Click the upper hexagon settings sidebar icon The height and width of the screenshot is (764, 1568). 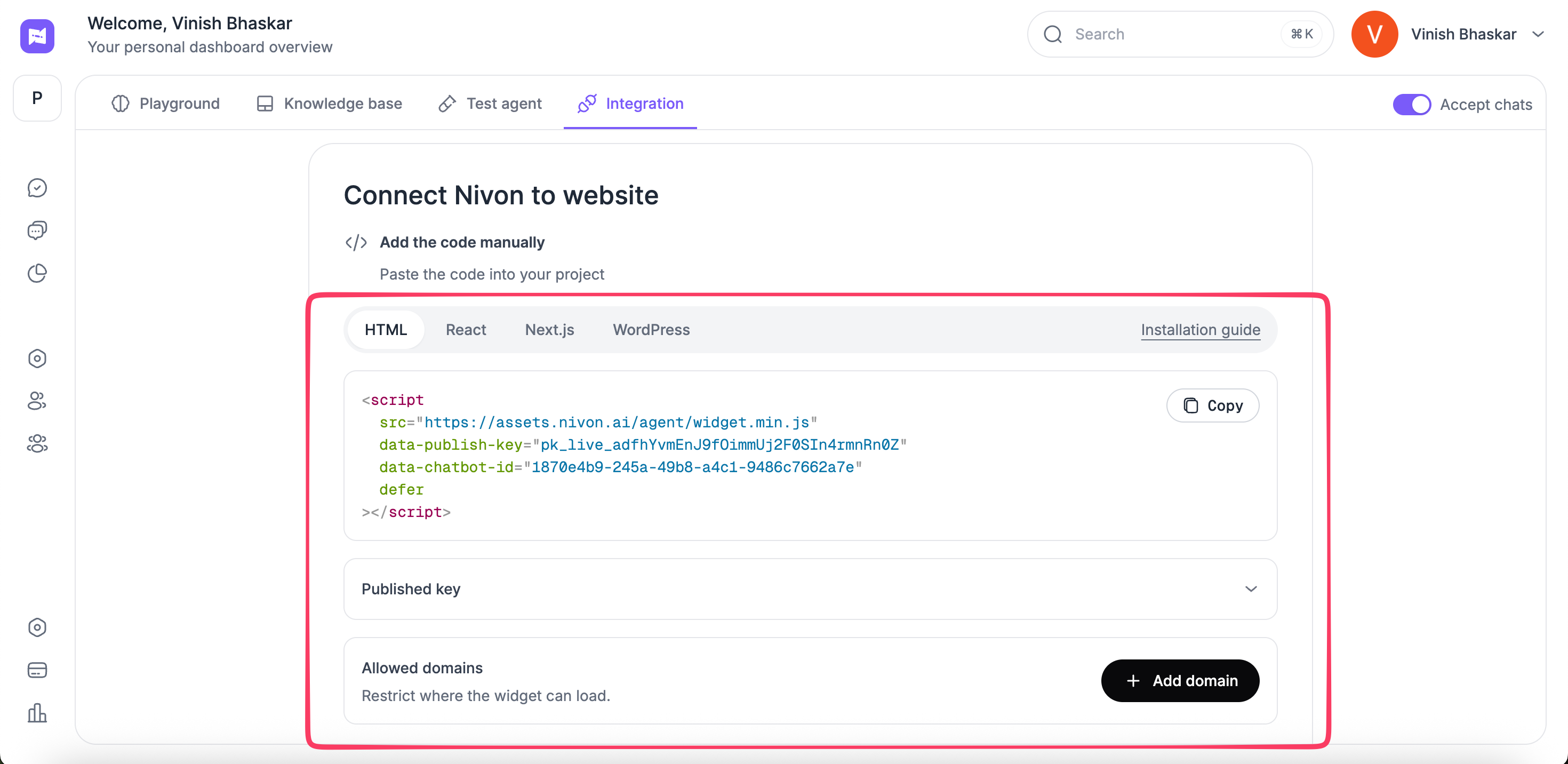coord(37,359)
